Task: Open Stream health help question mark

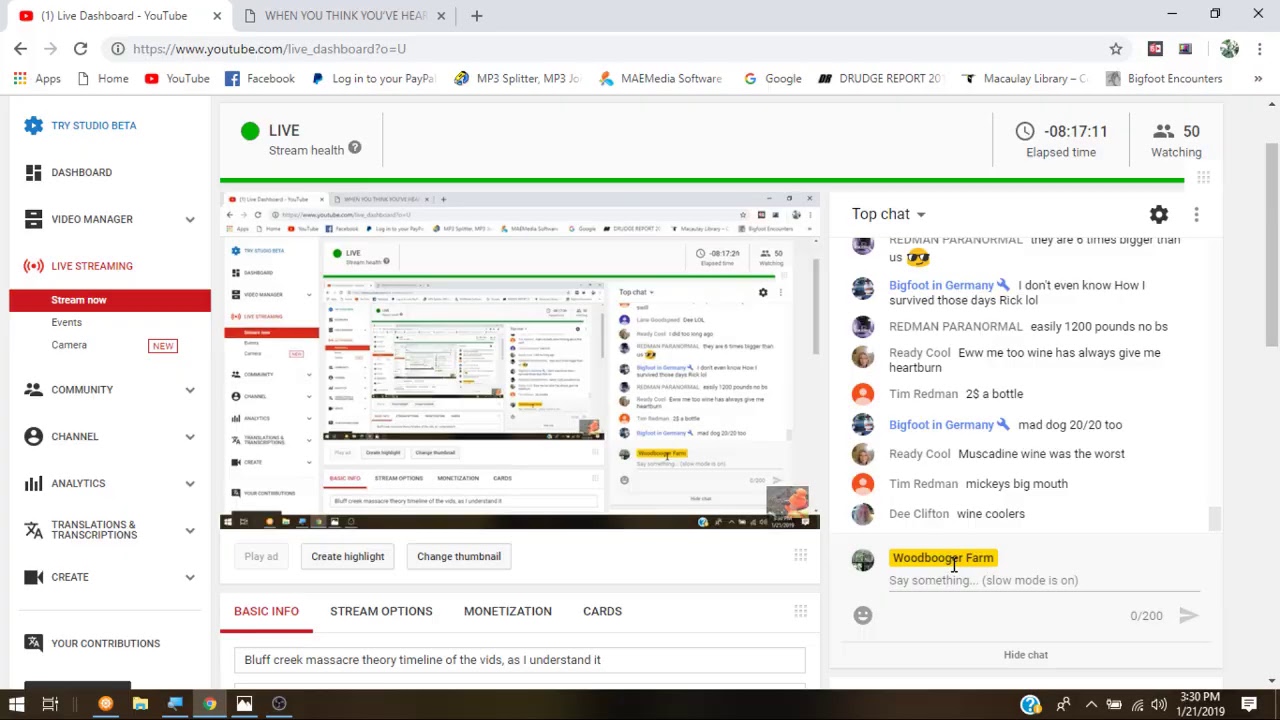Action: click(x=354, y=149)
